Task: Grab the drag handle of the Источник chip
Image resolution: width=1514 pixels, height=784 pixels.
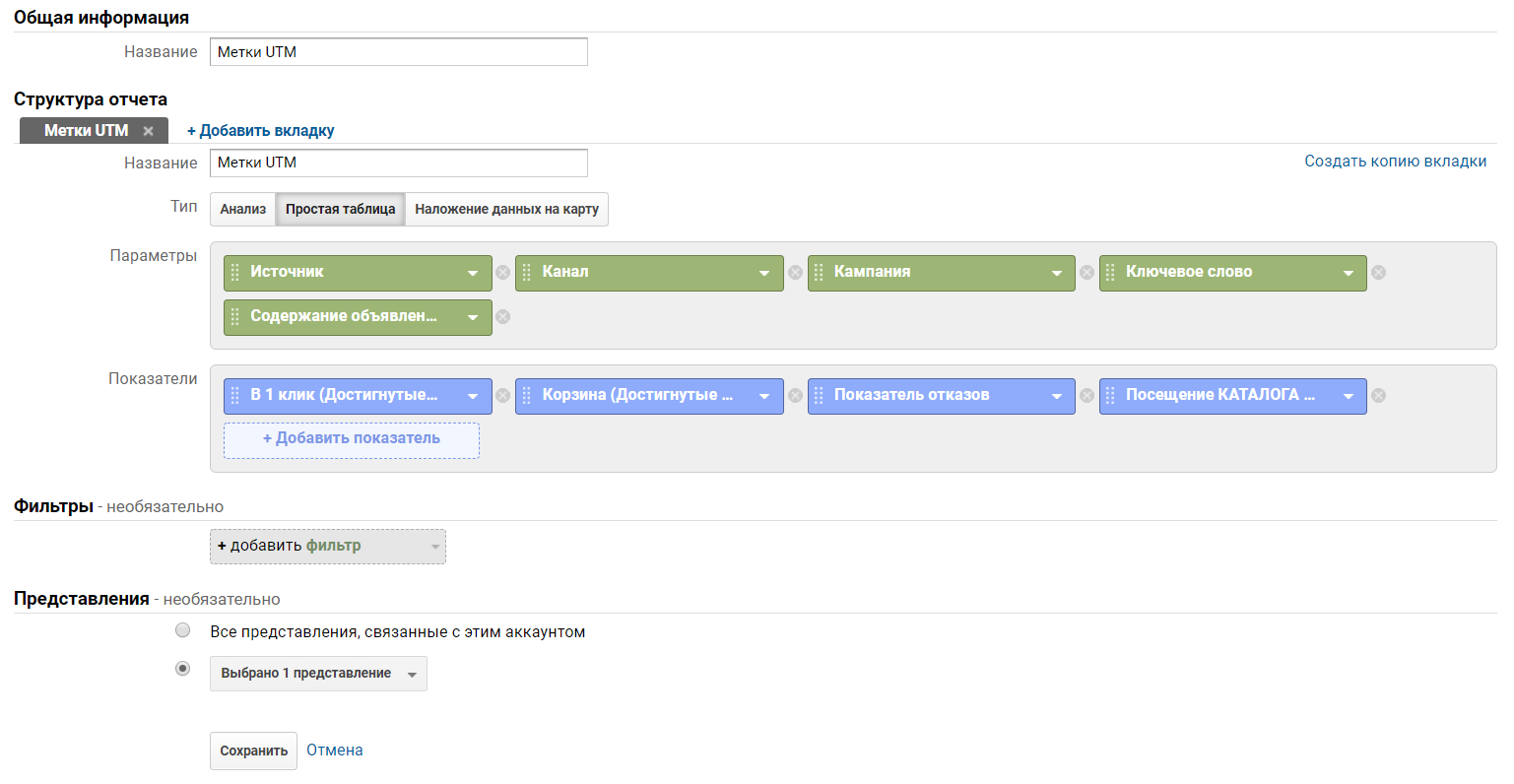Action: click(x=234, y=273)
